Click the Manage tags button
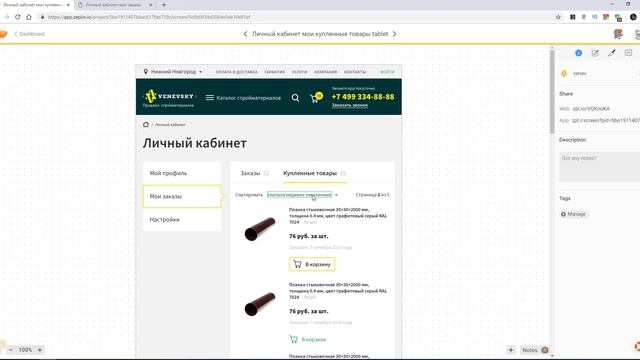 [x=573, y=214]
